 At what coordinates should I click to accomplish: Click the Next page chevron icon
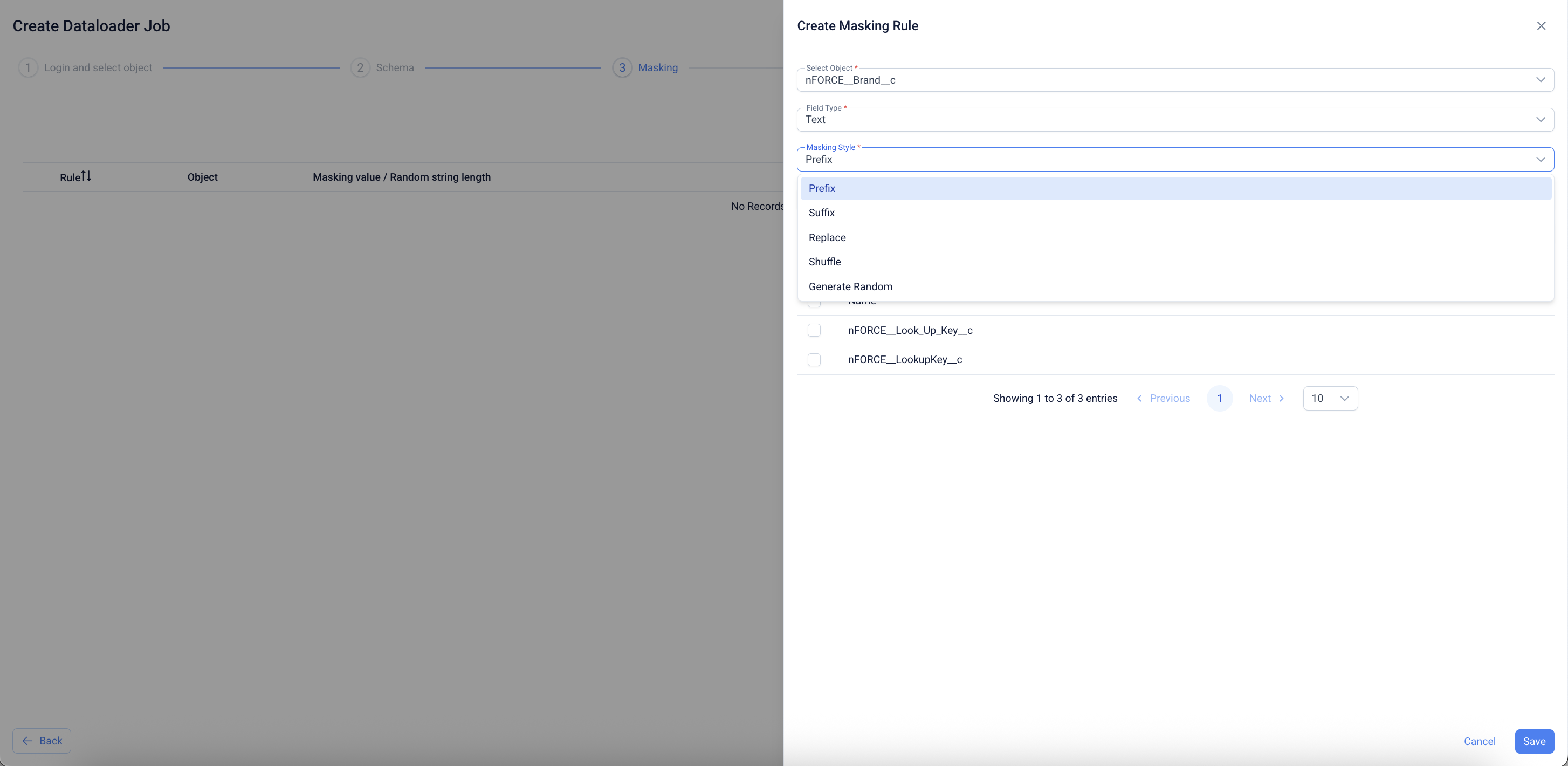click(1281, 398)
